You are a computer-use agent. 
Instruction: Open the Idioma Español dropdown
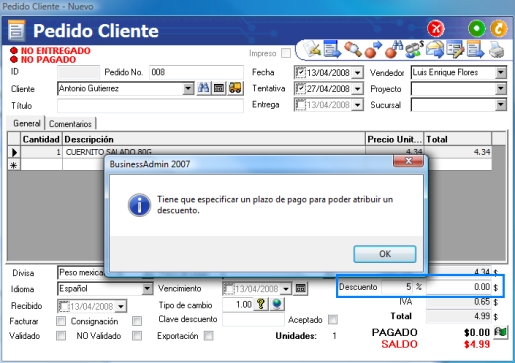tap(147, 289)
